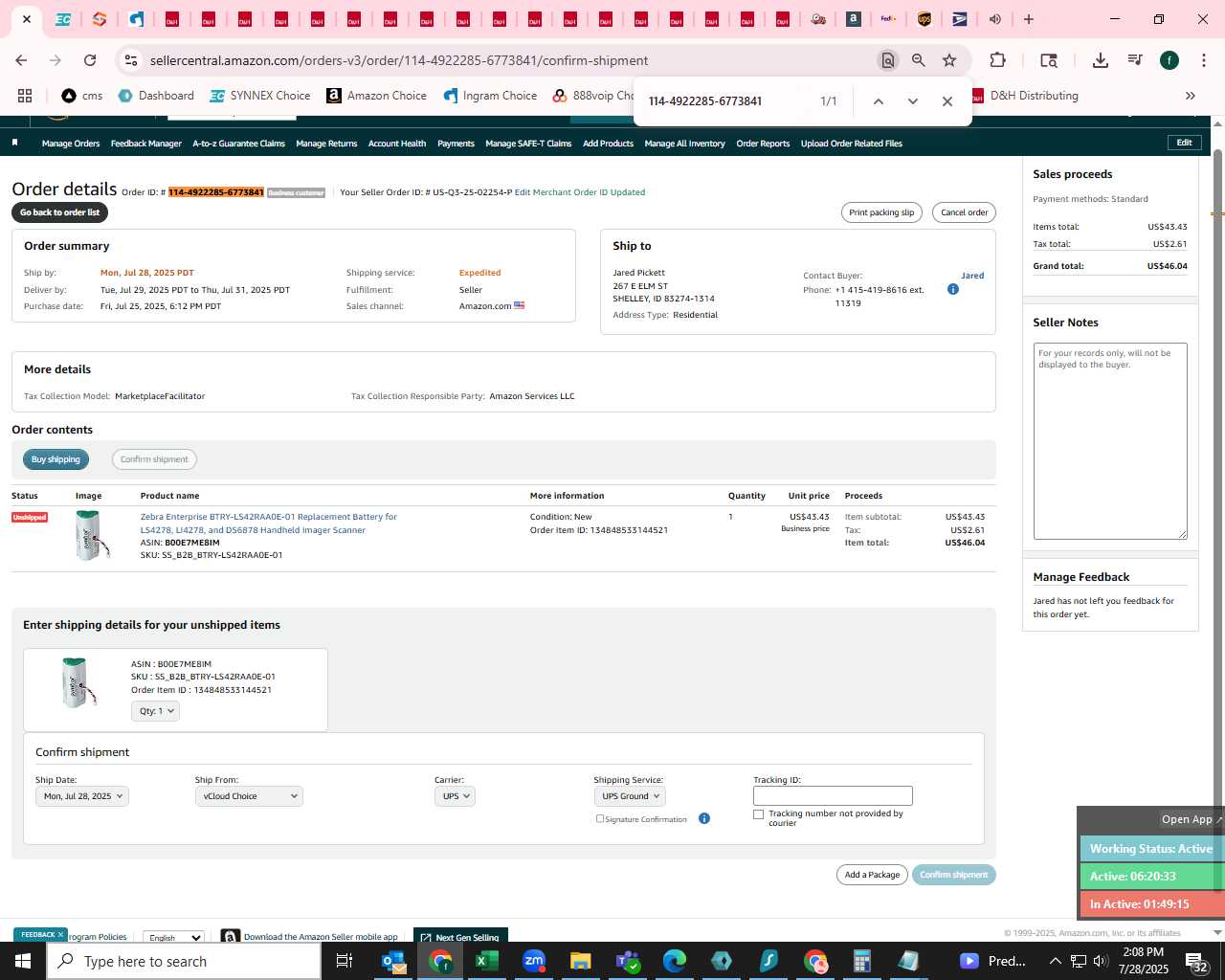The height and width of the screenshot is (980, 1225).
Task: Check Tracking number not provided by courier
Action: point(758,814)
